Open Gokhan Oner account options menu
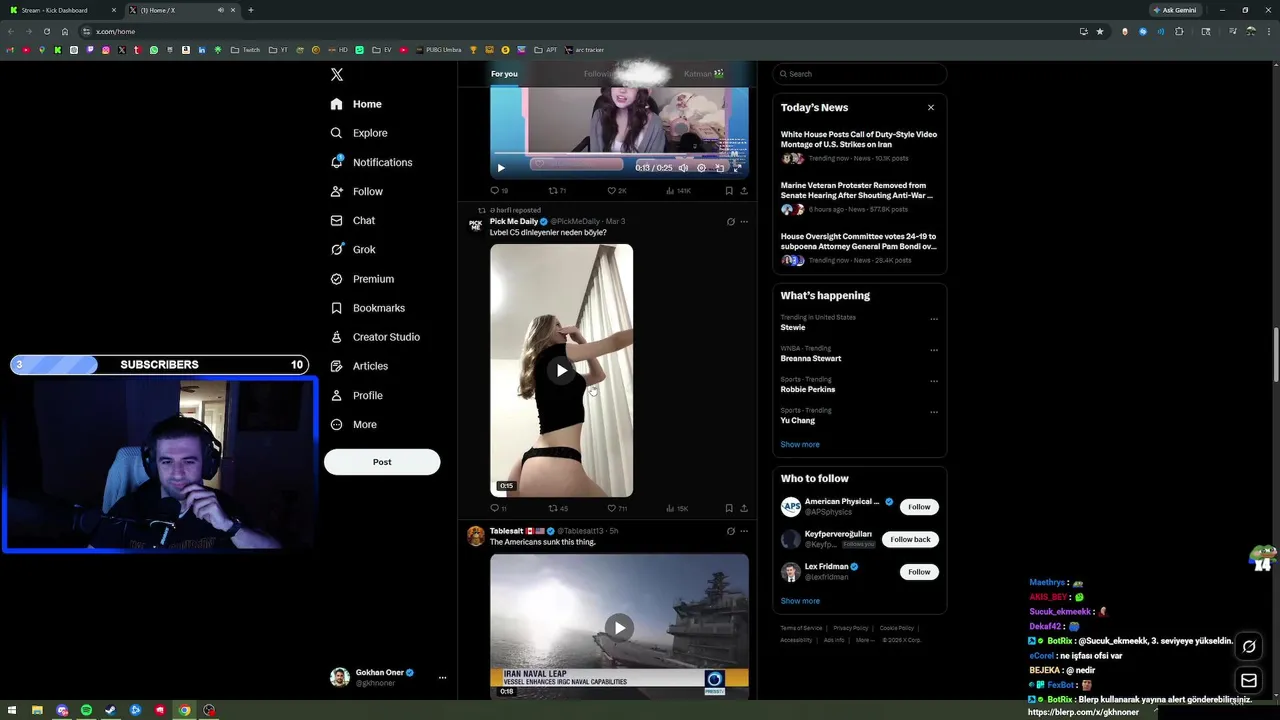Viewport: 1280px width, 720px height. coord(442,677)
